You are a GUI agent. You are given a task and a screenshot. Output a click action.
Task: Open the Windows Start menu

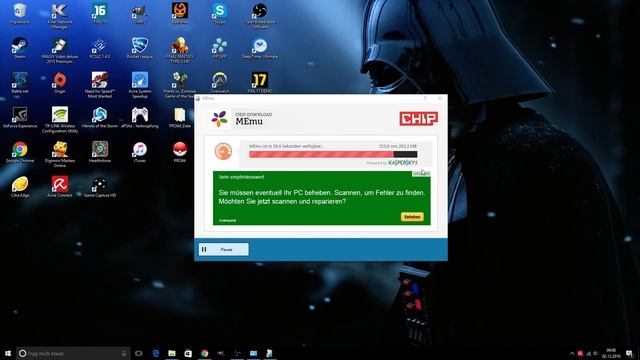pyautogui.click(x=7, y=353)
